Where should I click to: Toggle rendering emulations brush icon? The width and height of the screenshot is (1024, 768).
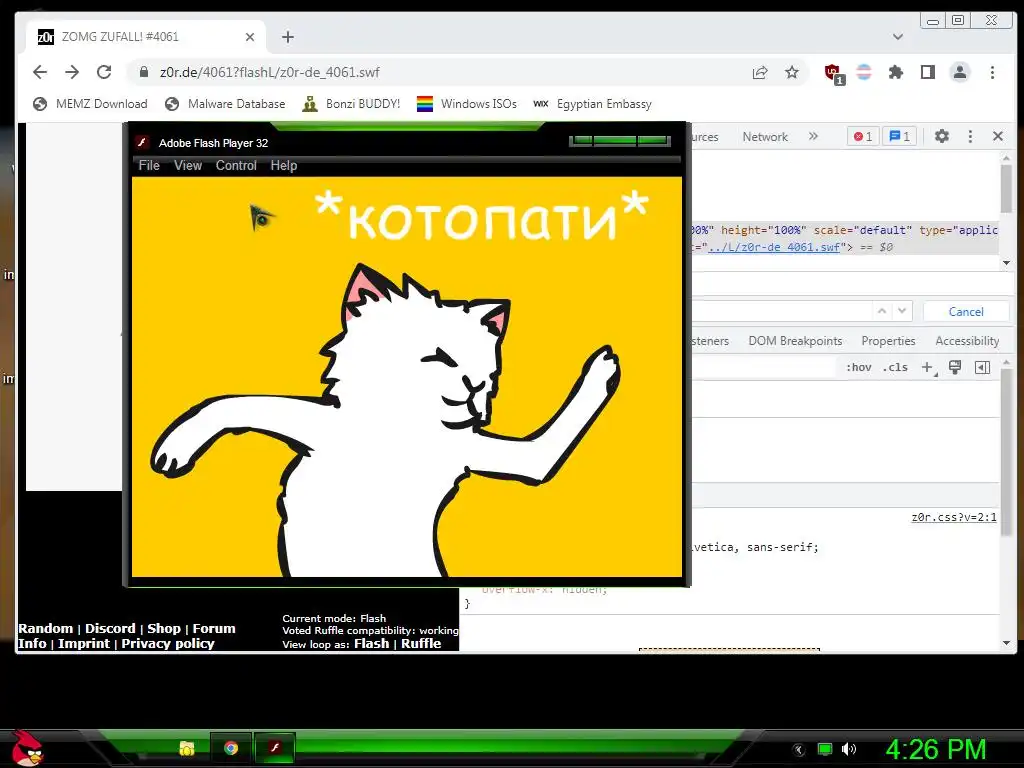coord(955,368)
